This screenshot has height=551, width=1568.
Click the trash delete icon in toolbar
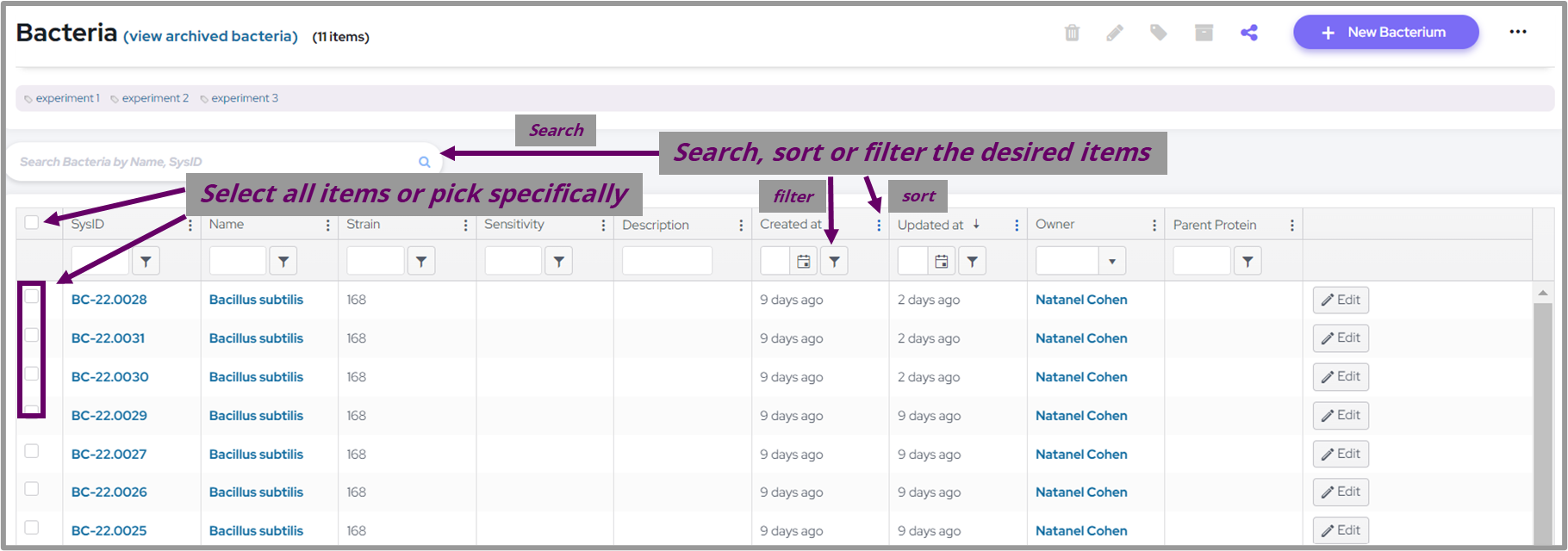[x=1072, y=33]
